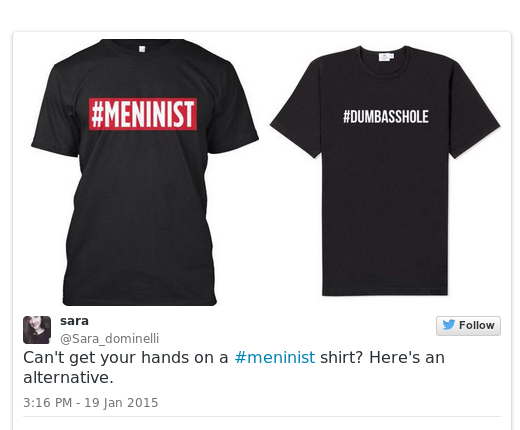The height and width of the screenshot is (430, 520).
Task: Click the bottom hem of the #MENINIST shirt
Action: pyautogui.click(x=140, y=298)
